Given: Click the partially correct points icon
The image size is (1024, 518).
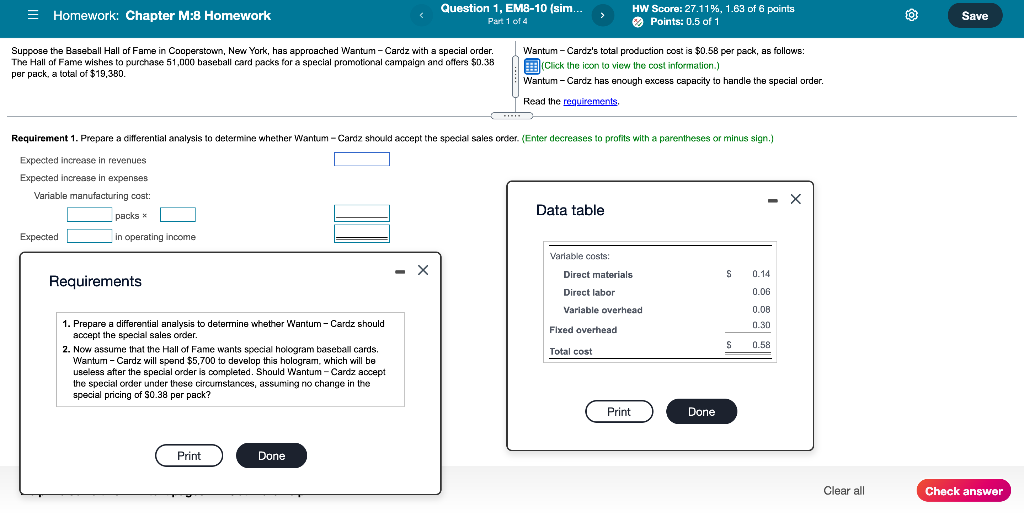Looking at the screenshot, I should [x=638, y=22].
